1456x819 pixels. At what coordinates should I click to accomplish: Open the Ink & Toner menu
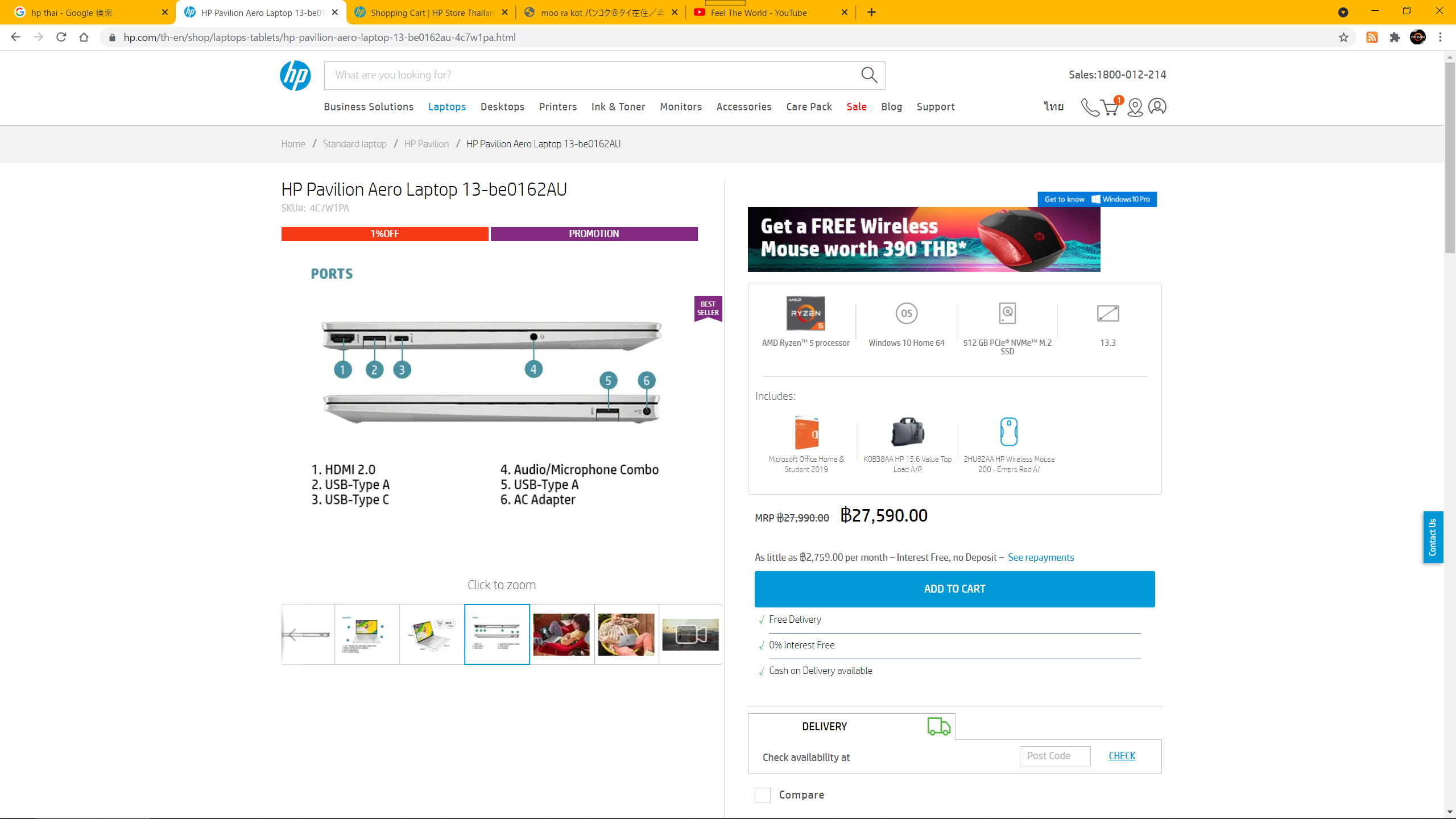pyautogui.click(x=618, y=107)
